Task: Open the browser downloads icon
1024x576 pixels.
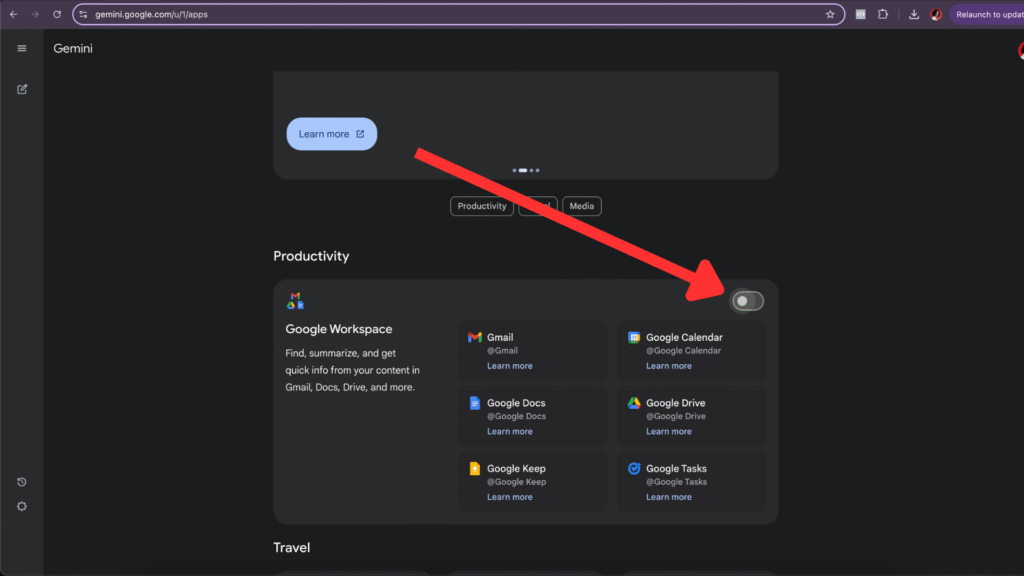Action: coord(914,14)
